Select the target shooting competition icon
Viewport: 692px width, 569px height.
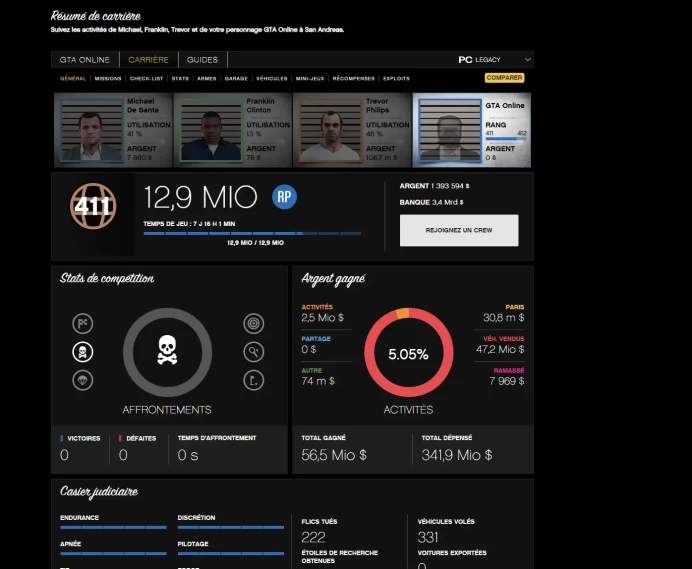(254, 324)
